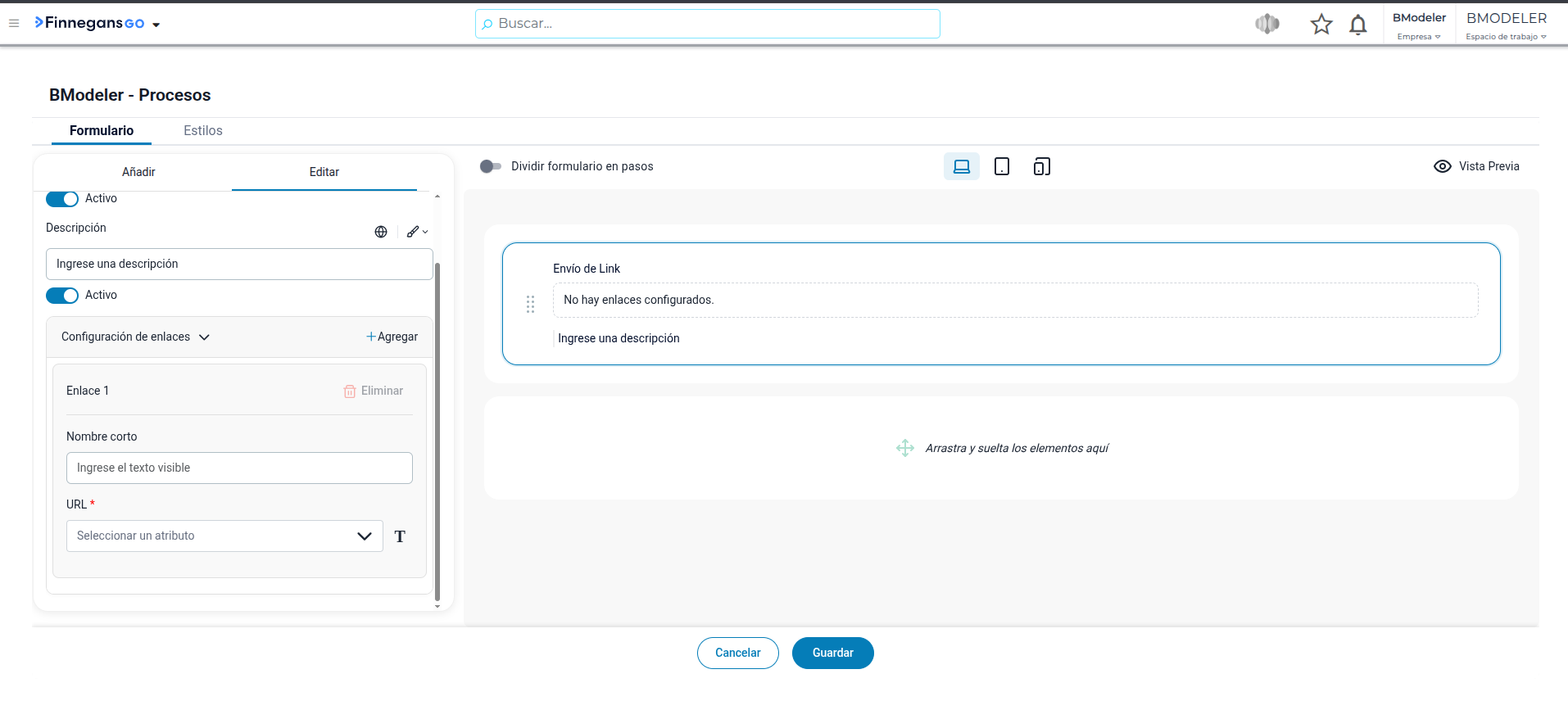This screenshot has height=701, width=1568.
Task: Expand the Finnegans GO dropdown arrow
Action: click(x=156, y=25)
